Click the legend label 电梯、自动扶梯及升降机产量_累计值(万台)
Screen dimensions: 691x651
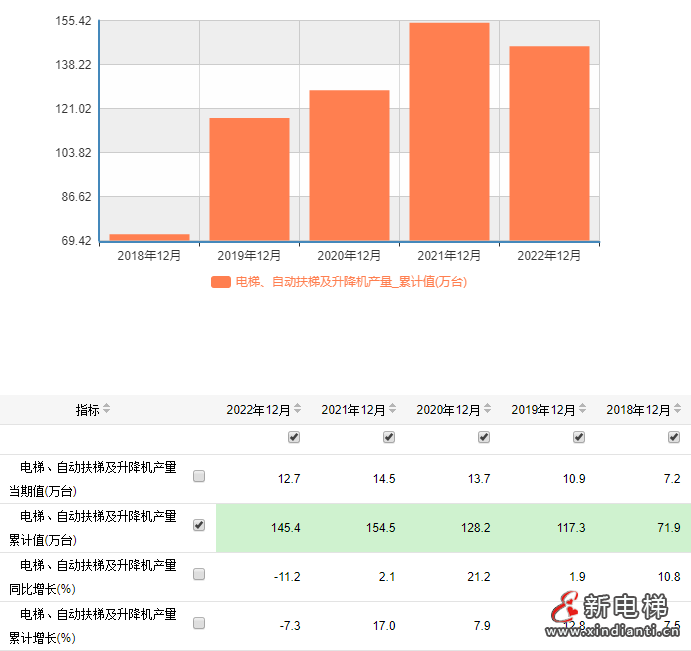[350, 282]
